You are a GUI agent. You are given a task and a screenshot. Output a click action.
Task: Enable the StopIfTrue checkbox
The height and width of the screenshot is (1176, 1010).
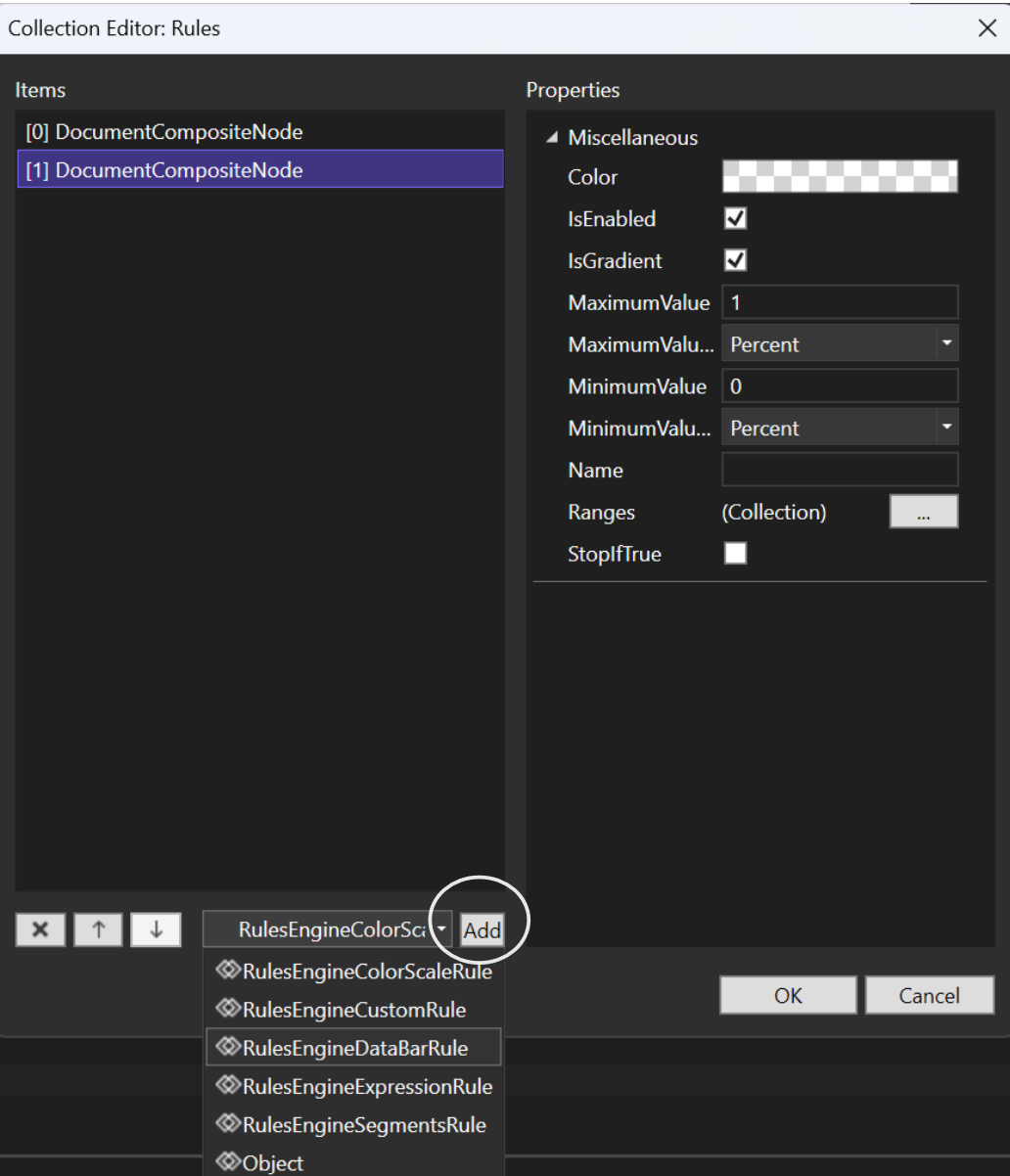point(734,554)
